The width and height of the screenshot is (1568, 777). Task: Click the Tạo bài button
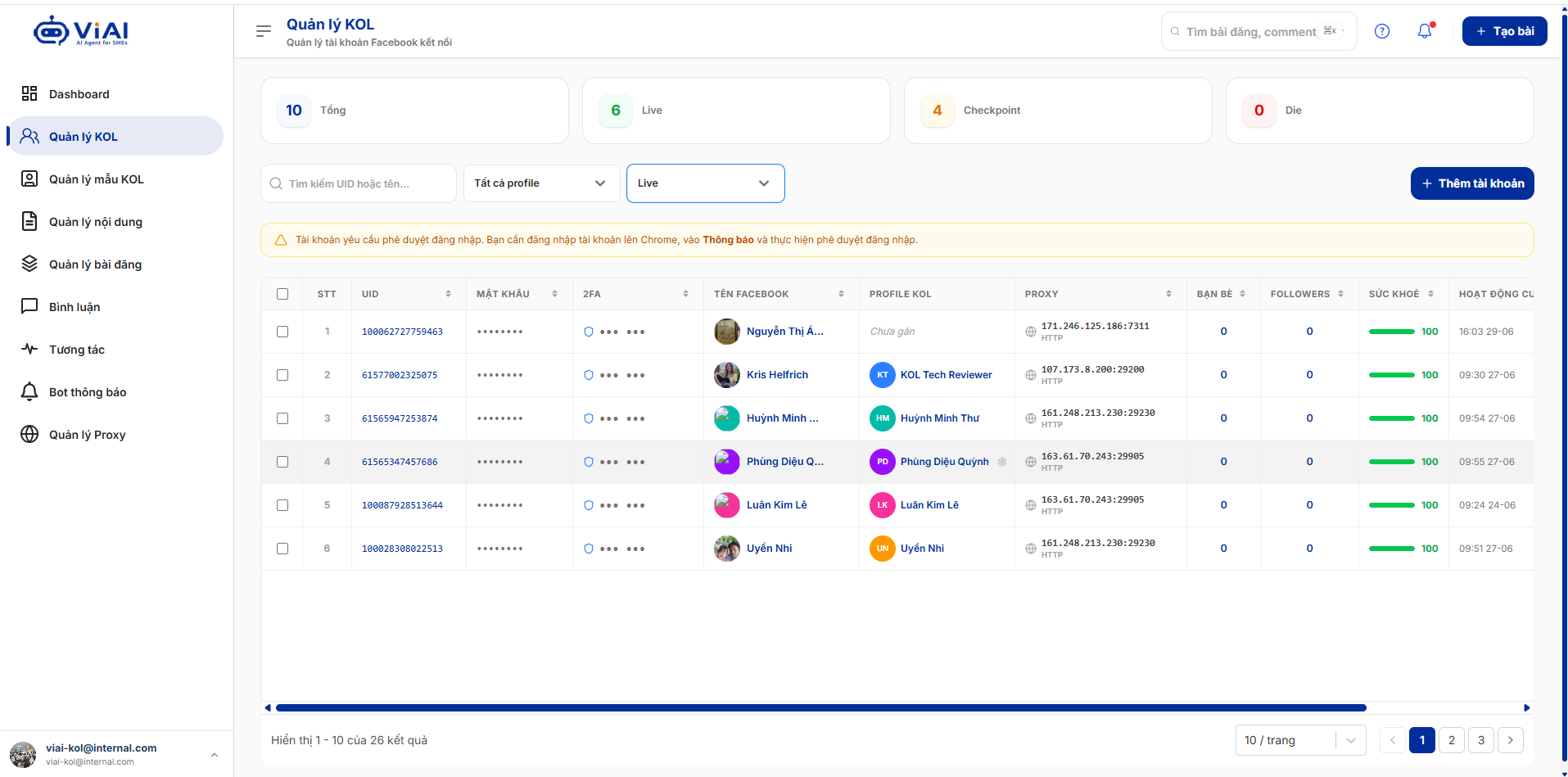[1505, 31]
